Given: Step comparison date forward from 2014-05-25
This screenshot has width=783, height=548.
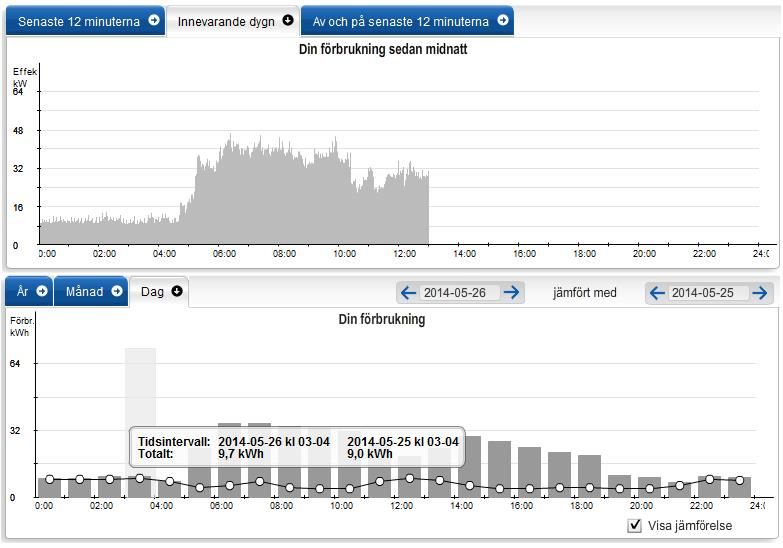Looking at the screenshot, I should [760, 292].
